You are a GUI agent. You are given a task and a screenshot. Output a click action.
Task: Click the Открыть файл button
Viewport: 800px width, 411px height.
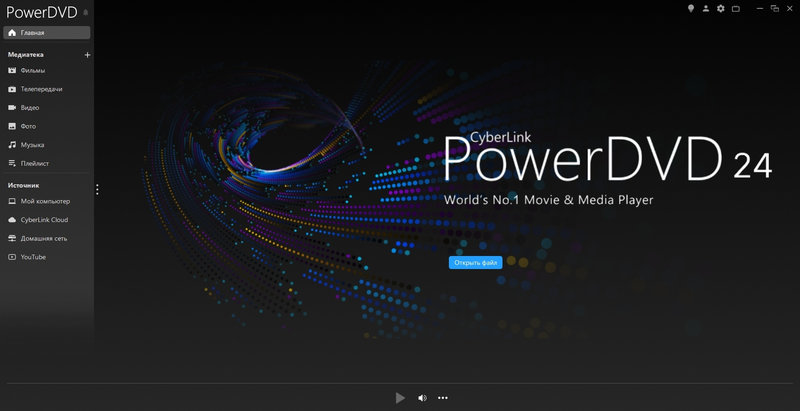click(x=476, y=263)
